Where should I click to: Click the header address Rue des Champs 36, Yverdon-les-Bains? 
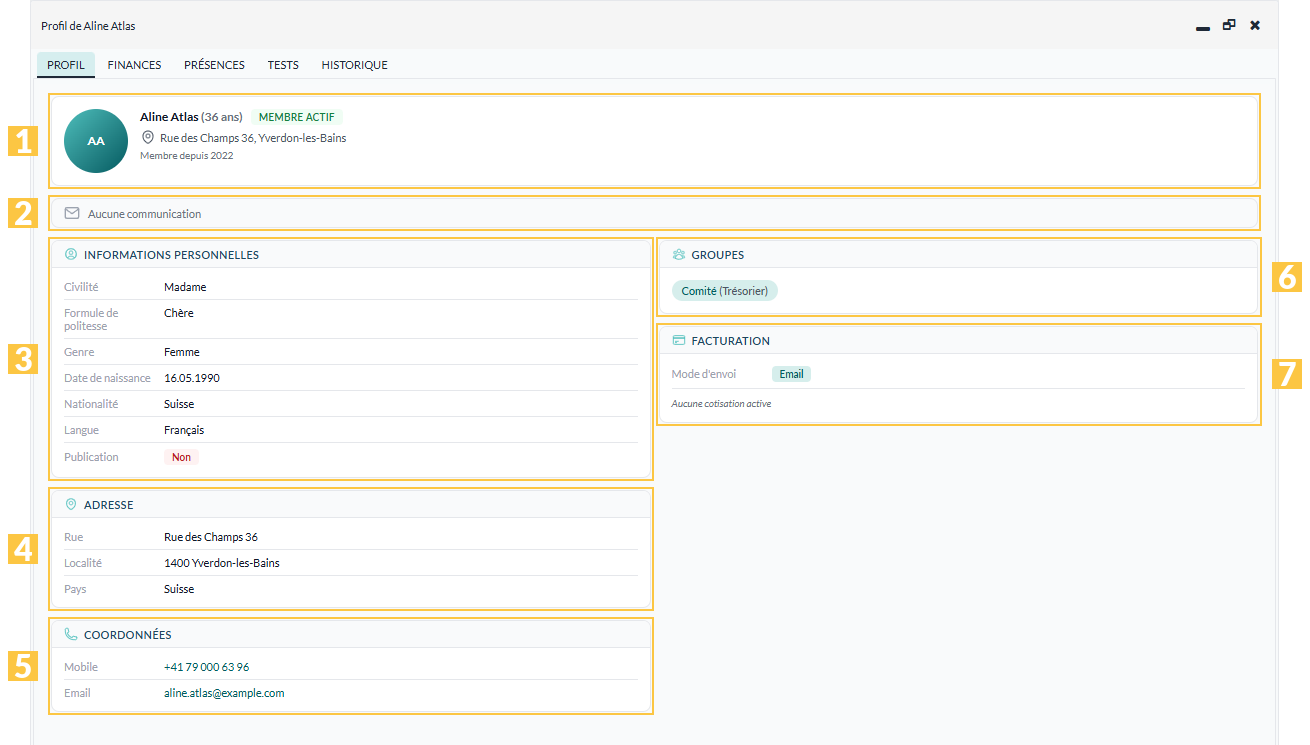pyautogui.click(x=253, y=138)
